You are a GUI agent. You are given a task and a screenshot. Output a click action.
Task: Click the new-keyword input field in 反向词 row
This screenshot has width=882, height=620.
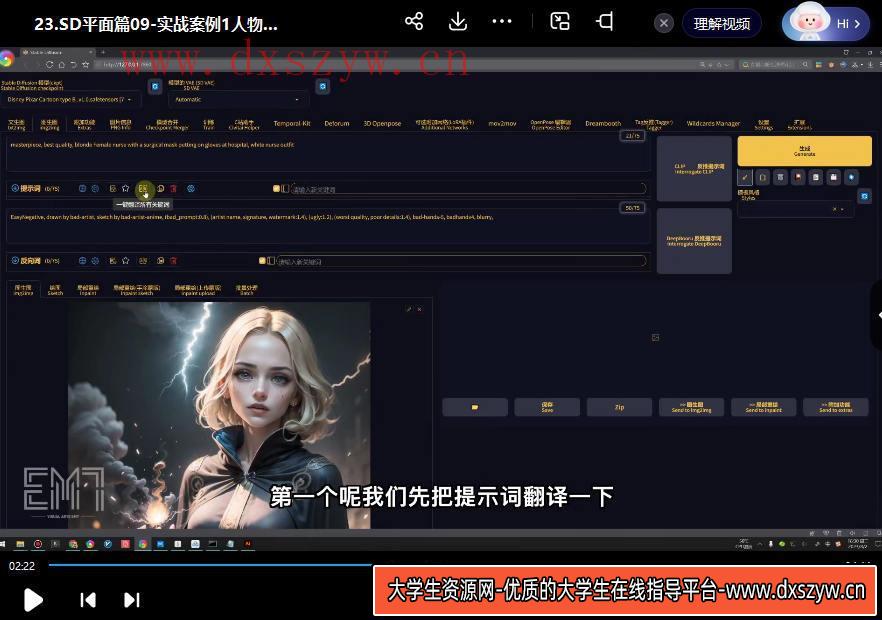tap(461, 261)
